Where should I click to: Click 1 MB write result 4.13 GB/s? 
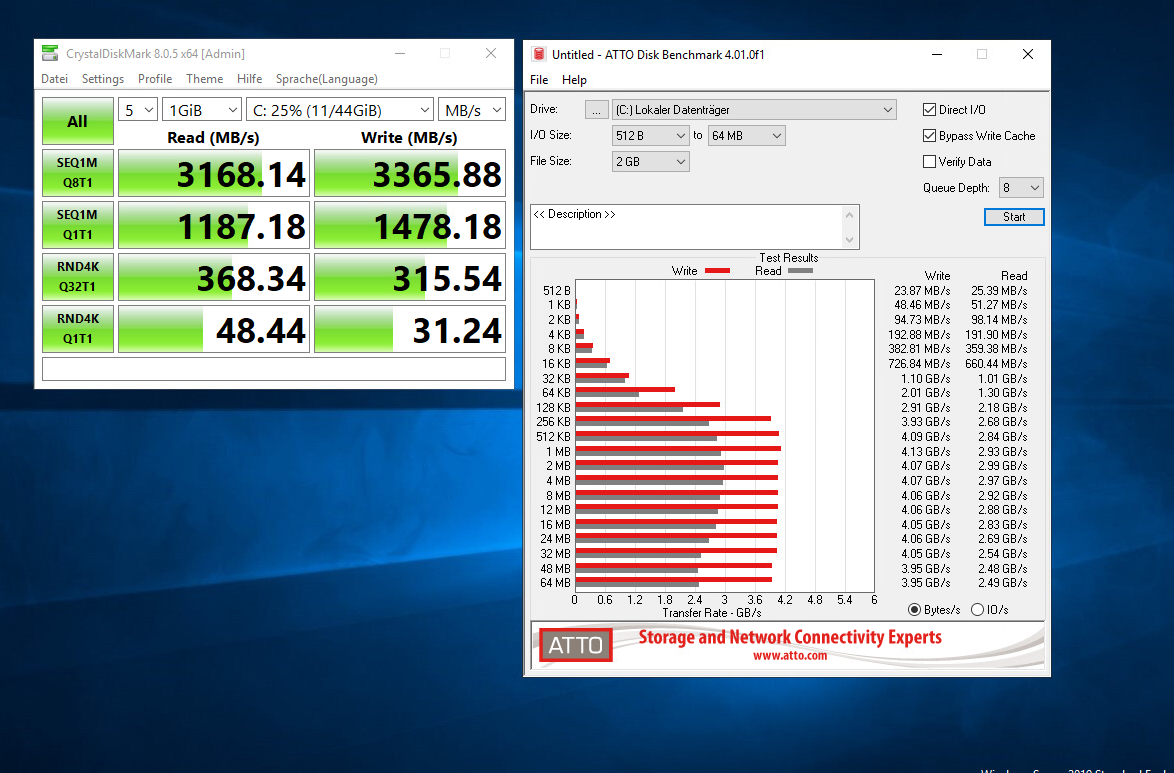[925, 452]
